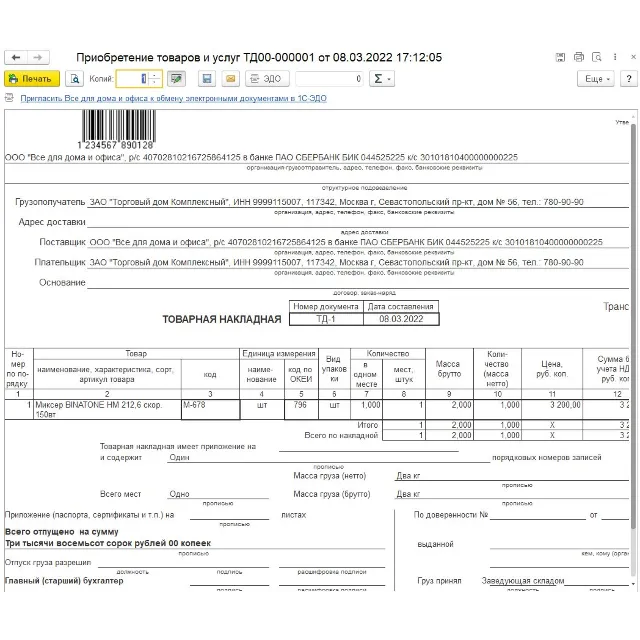Viewport: 640px width, 640px height.
Task: Click the save-to-disk icon in the title bar
Action: [x=560, y=58]
